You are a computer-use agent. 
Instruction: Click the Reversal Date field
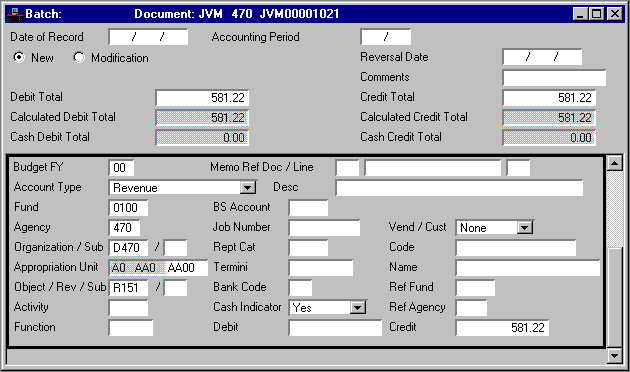point(542,57)
